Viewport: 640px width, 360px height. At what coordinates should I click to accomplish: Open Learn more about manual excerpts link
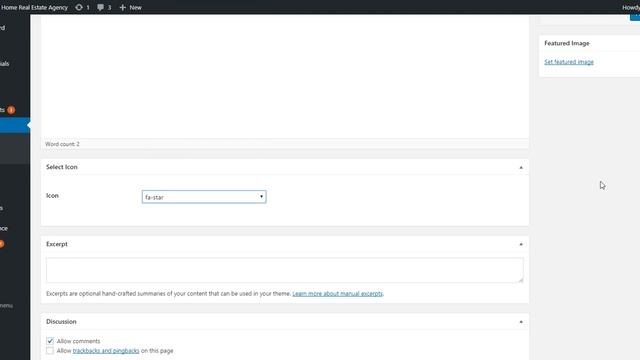point(338,293)
